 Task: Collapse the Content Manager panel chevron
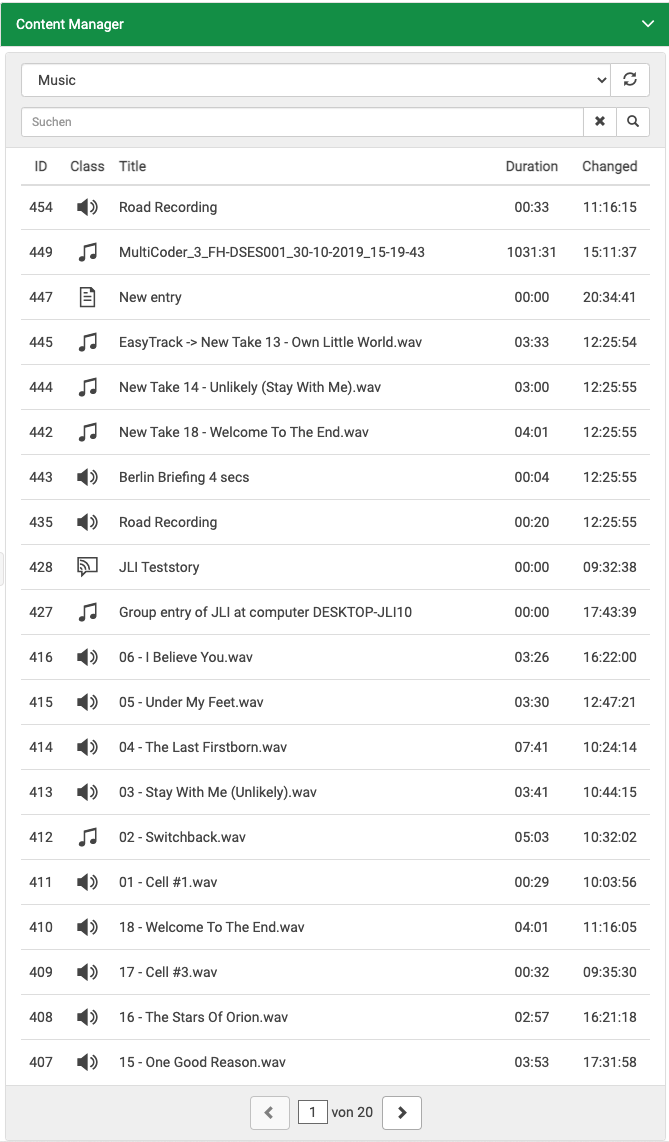coord(647,24)
